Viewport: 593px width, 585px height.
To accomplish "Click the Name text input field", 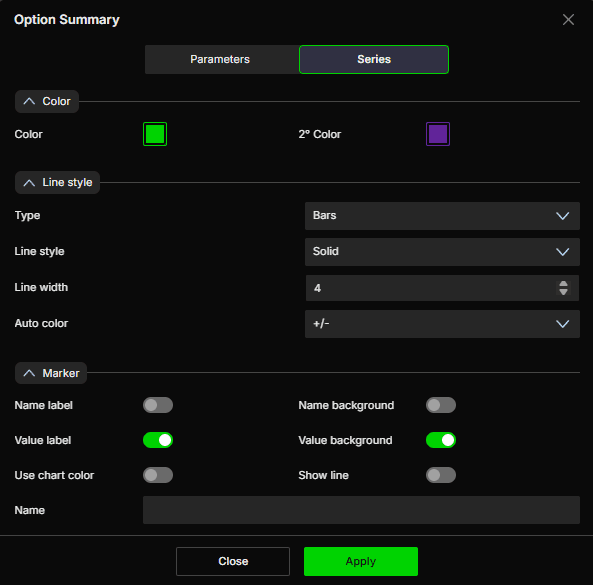I will pyautogui.click(x=361, y=510).
